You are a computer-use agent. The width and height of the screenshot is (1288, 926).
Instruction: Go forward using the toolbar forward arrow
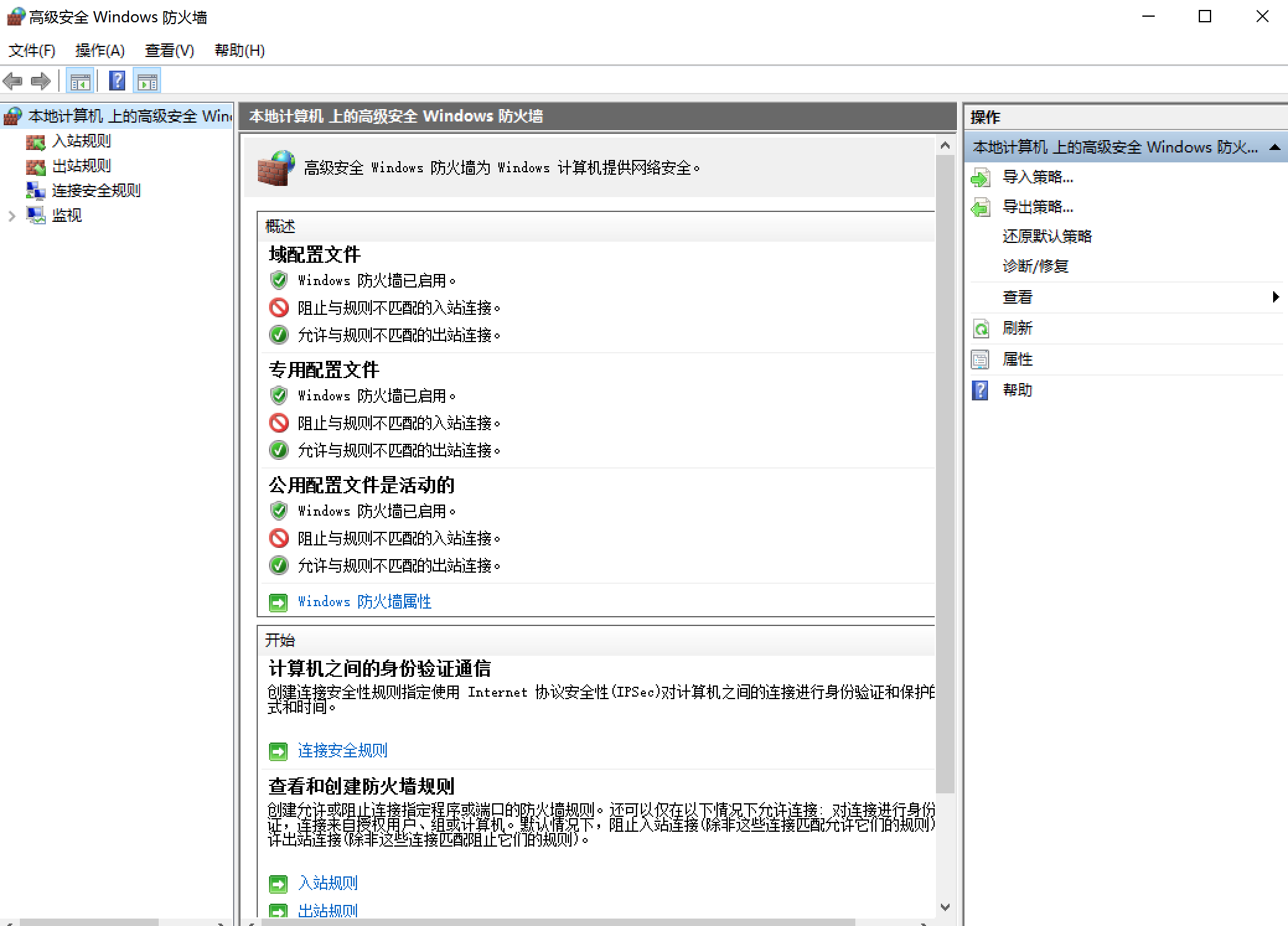click(x=41, y=81)
